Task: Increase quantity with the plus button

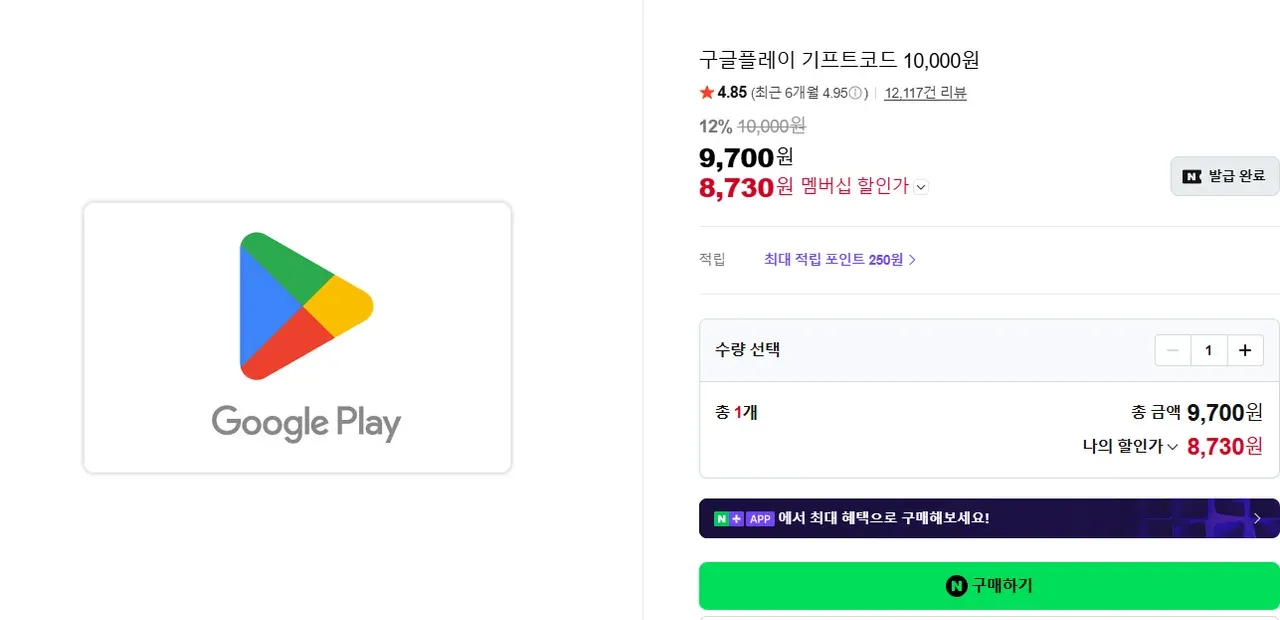Action: [x=1245, y=350]
